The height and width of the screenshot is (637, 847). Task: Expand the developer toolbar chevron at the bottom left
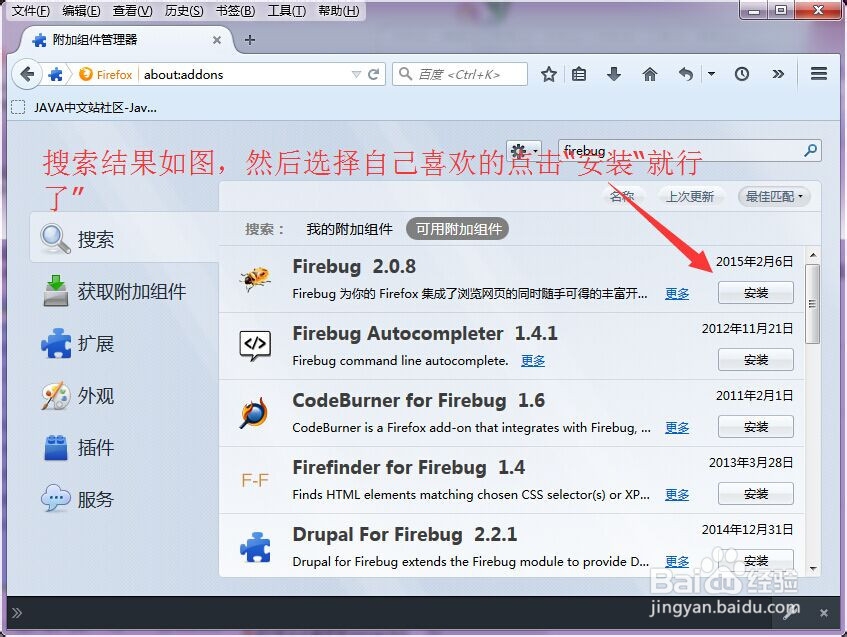(x=17, y=613)
